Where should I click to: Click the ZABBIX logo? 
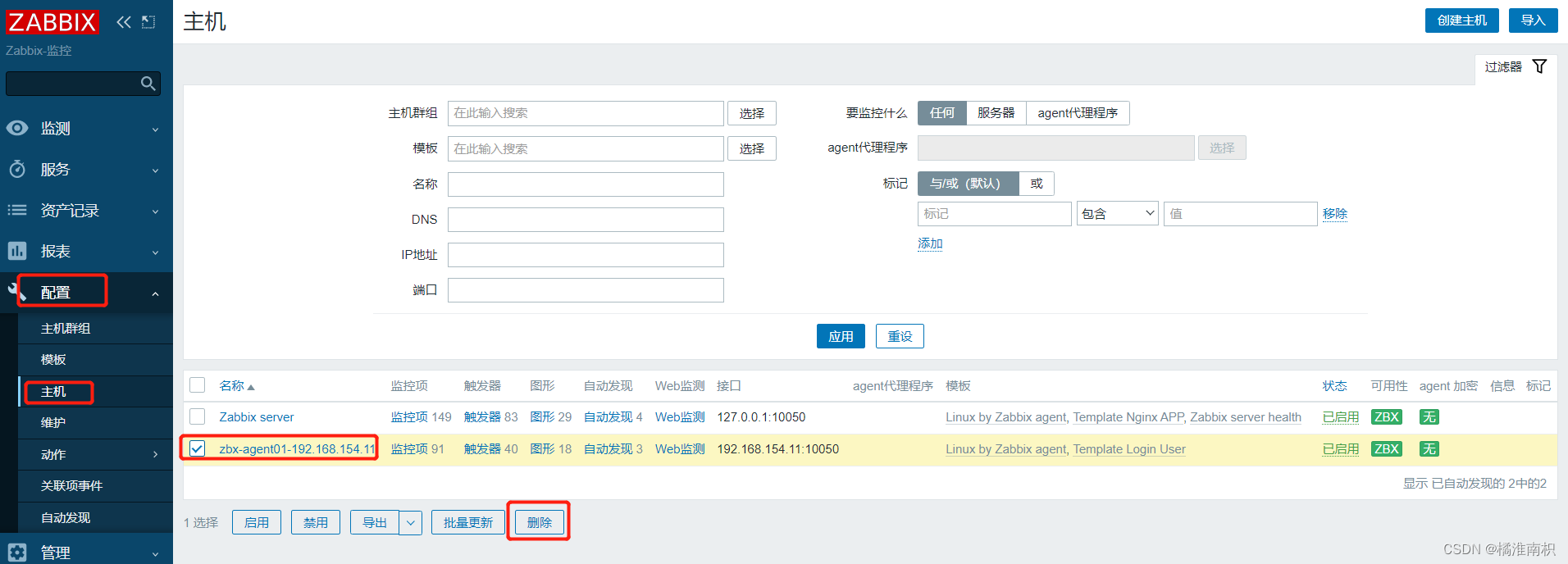click(x=52, y=21)
